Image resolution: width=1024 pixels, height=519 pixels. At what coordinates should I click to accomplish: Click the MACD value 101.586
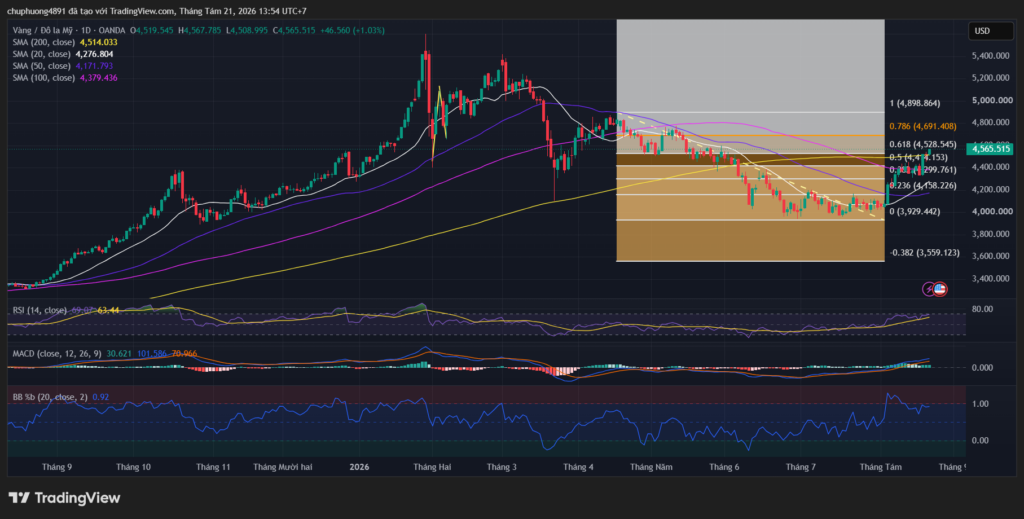coord(152,353)
